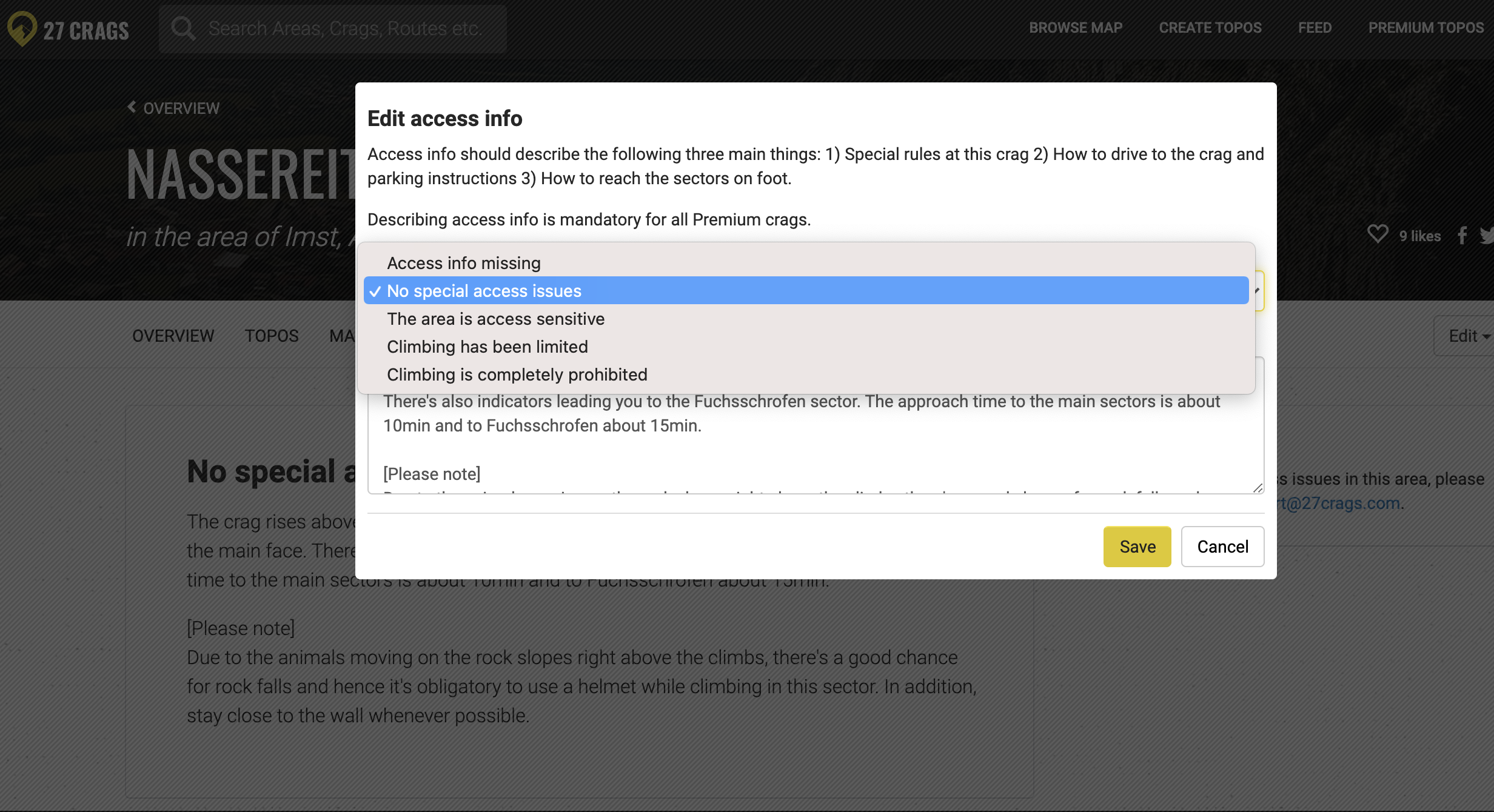Select 'No special access issues' option

(x=806, y=291)
